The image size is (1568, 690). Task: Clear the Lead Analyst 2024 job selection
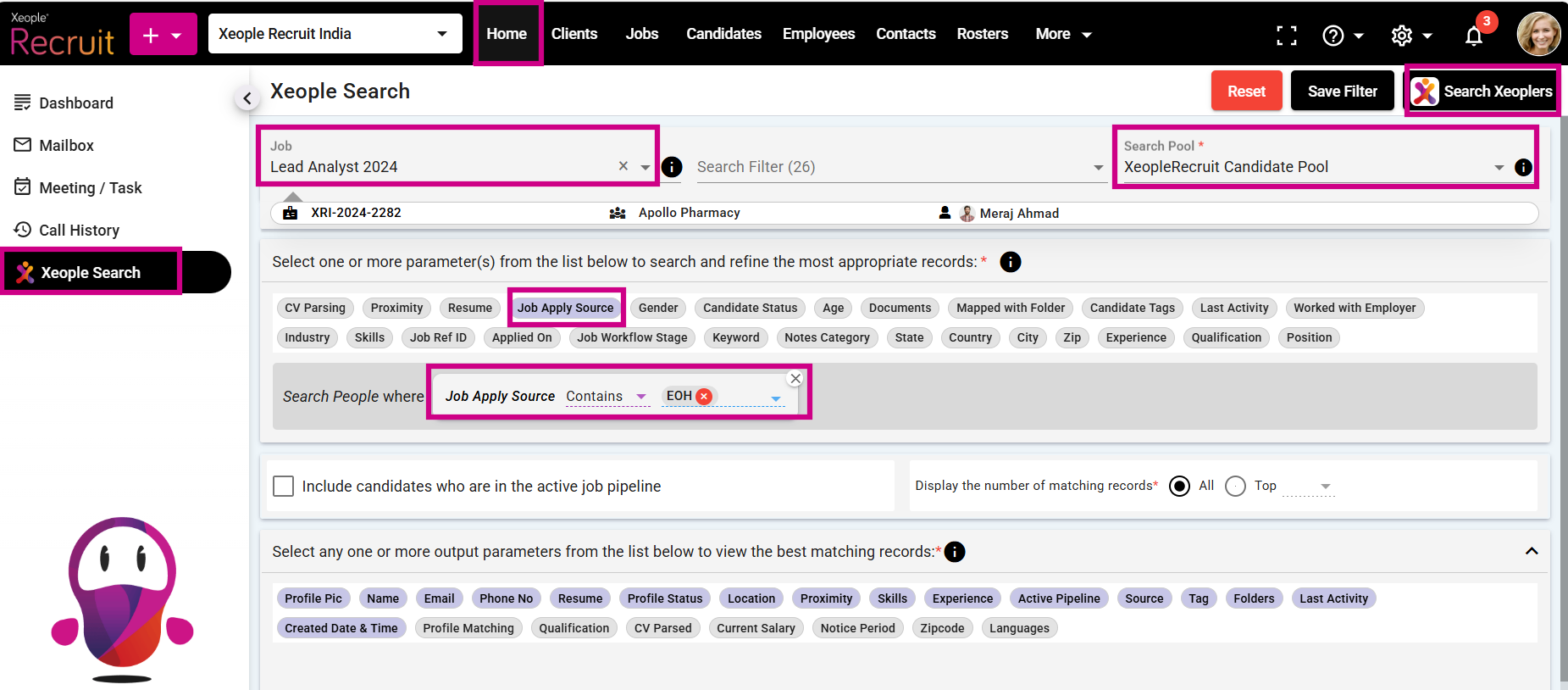pyautogui.click(x=623, y=166)
